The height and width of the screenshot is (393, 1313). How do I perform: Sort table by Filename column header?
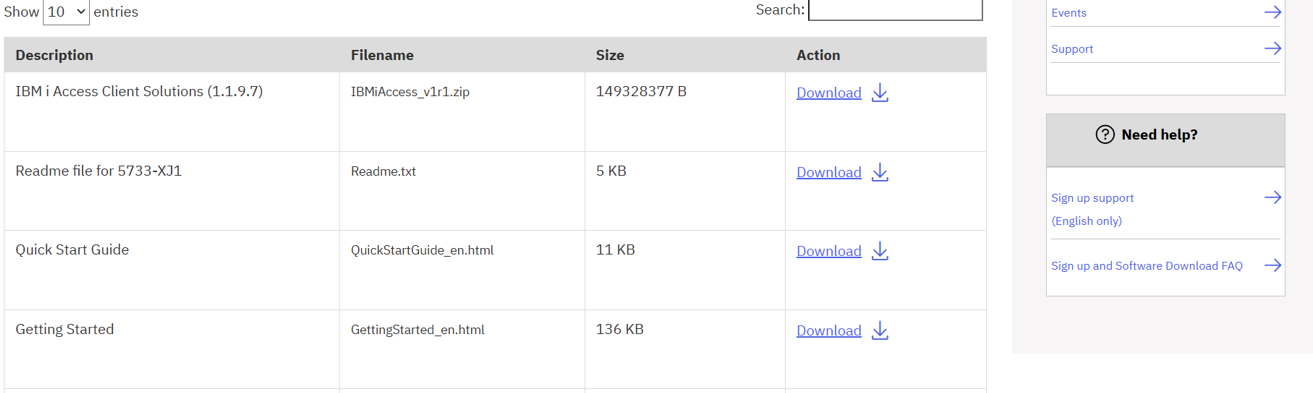[x=382, y=55]
